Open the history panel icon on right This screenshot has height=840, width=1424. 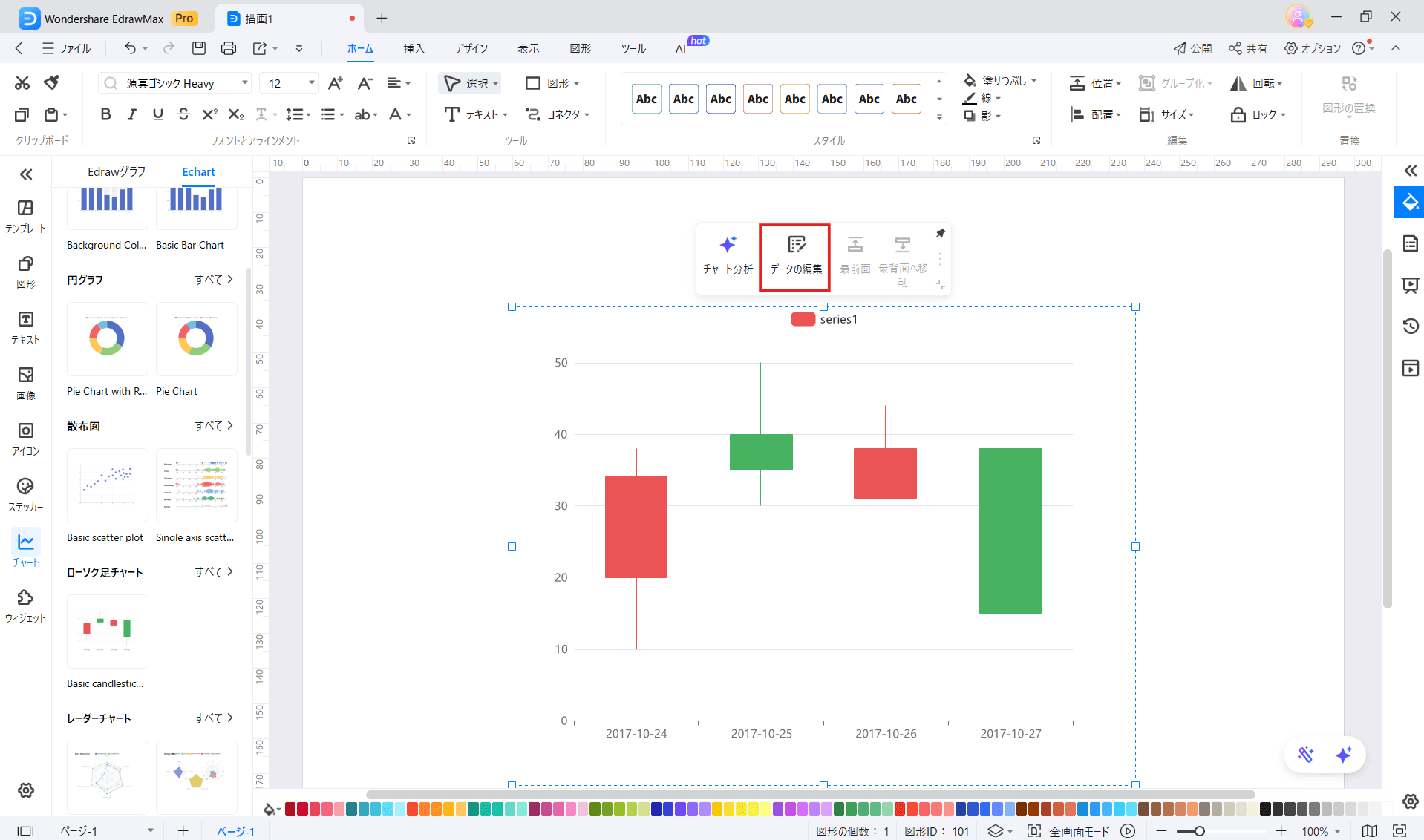1410,326
